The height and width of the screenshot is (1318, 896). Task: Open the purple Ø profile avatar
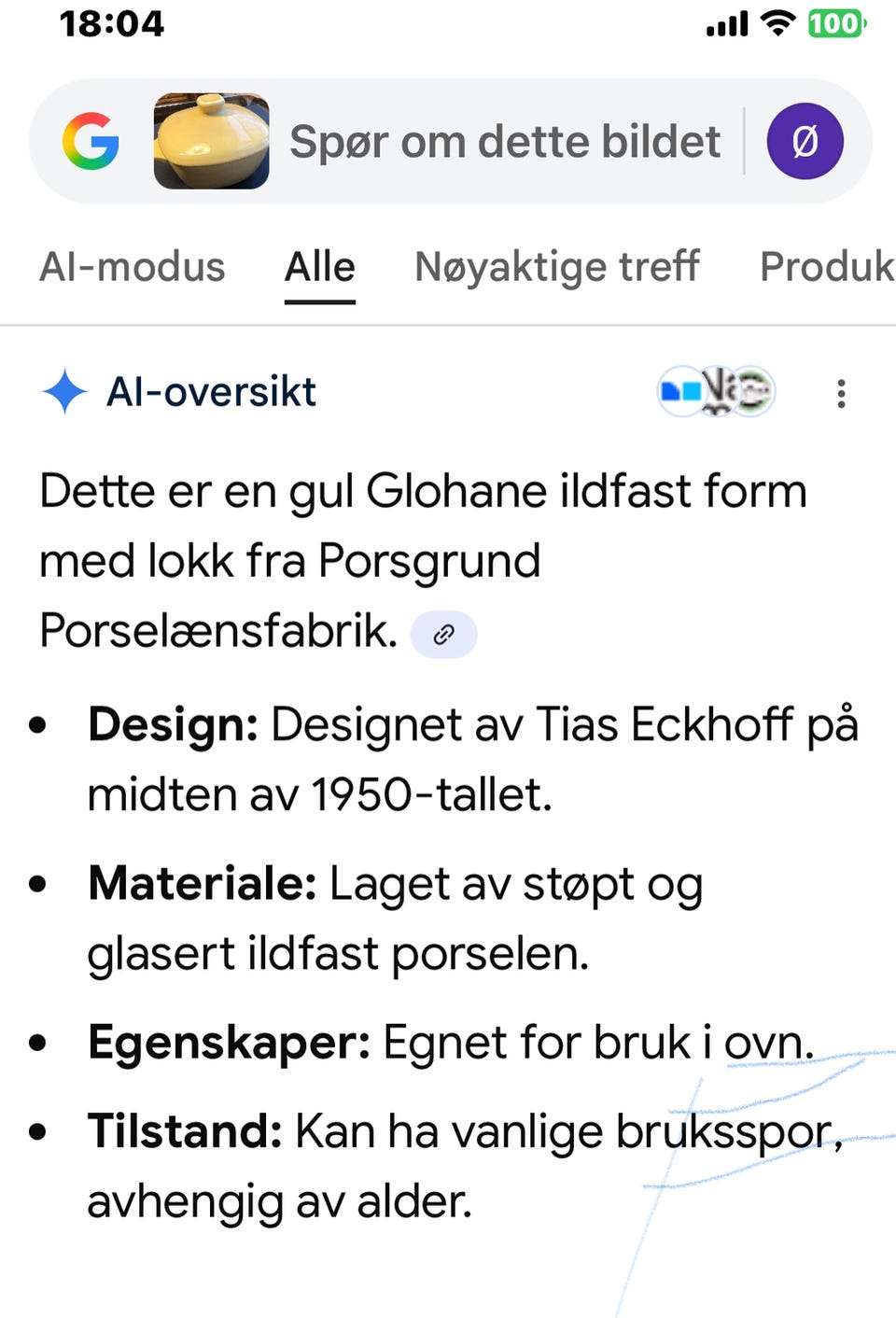[x=805, y=142]
